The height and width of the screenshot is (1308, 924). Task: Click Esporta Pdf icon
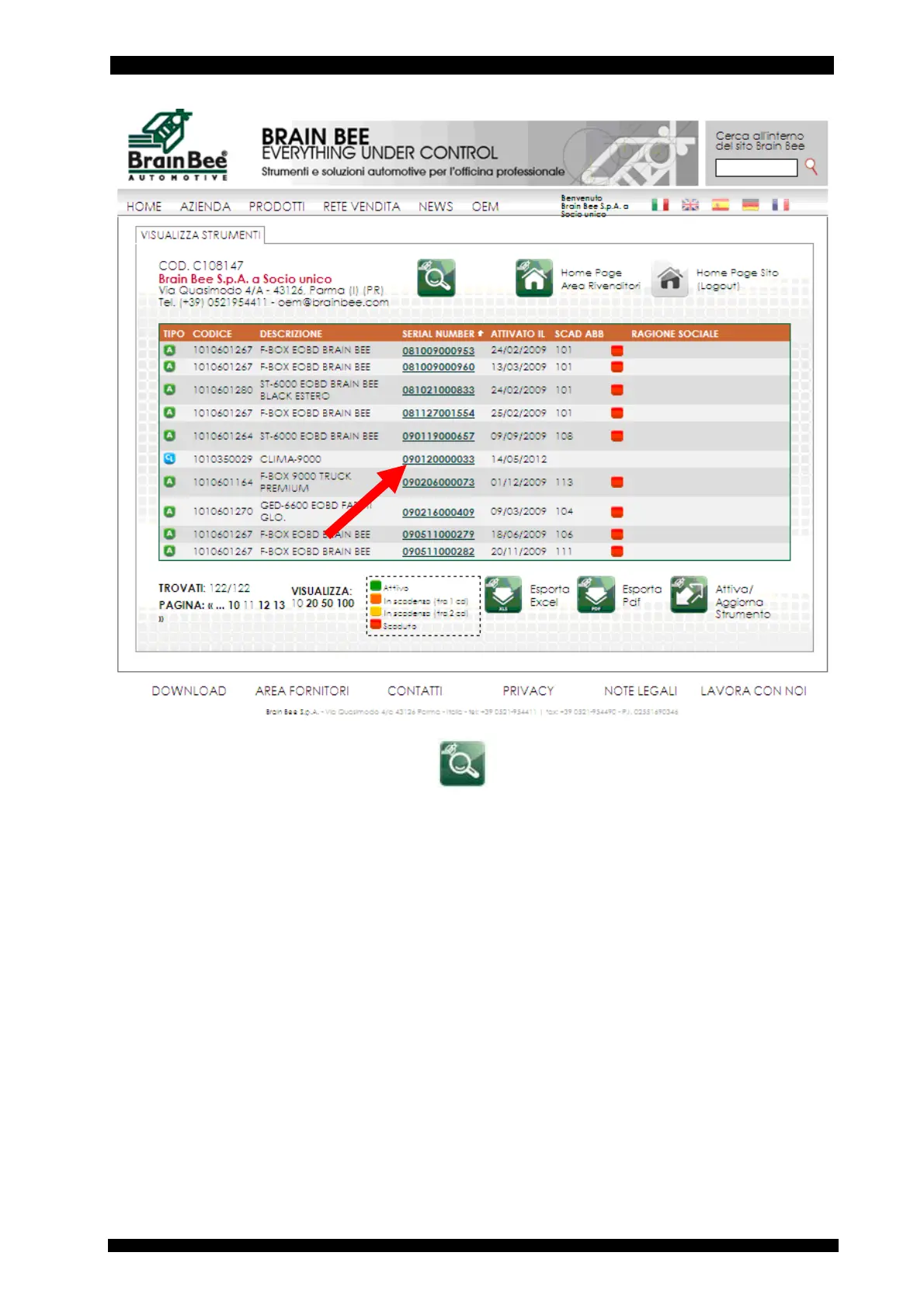pos(596,595)
